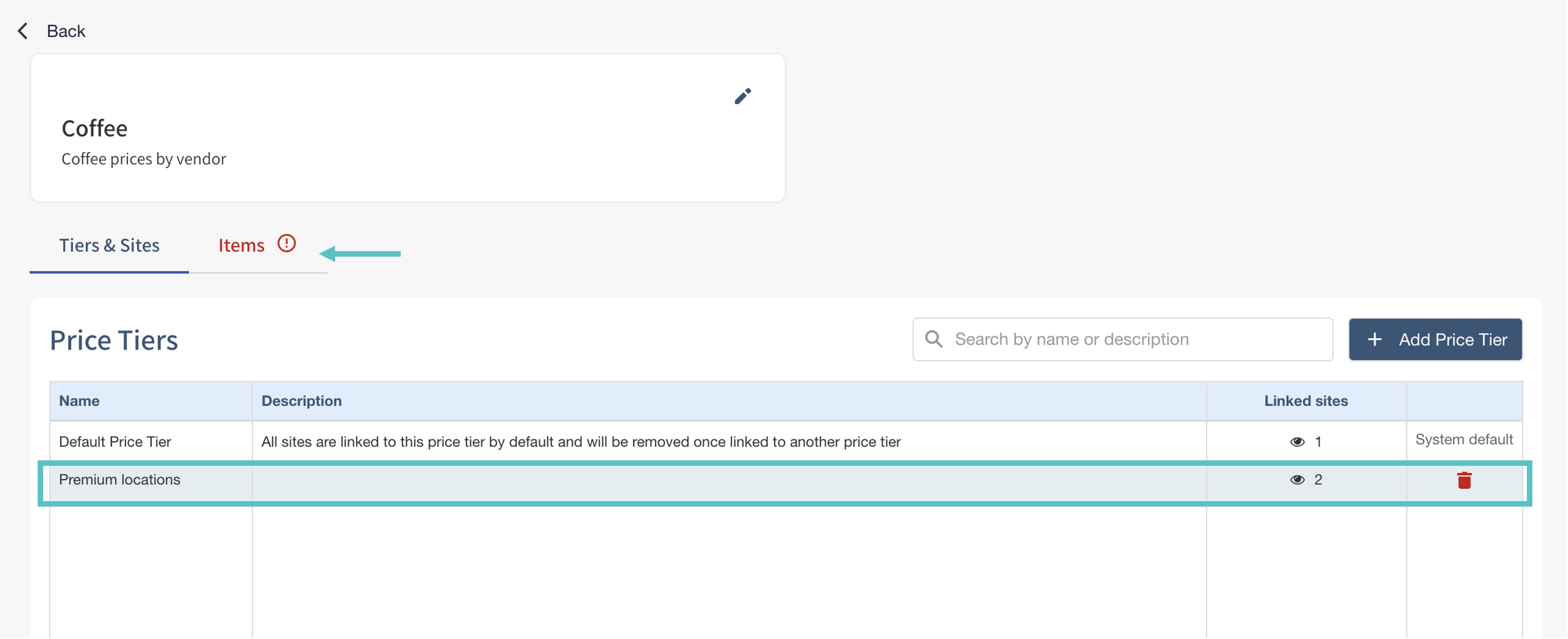The image size is (1568, 639).
Task: Select the Premium locations row name
Action: tap(119, 480)
